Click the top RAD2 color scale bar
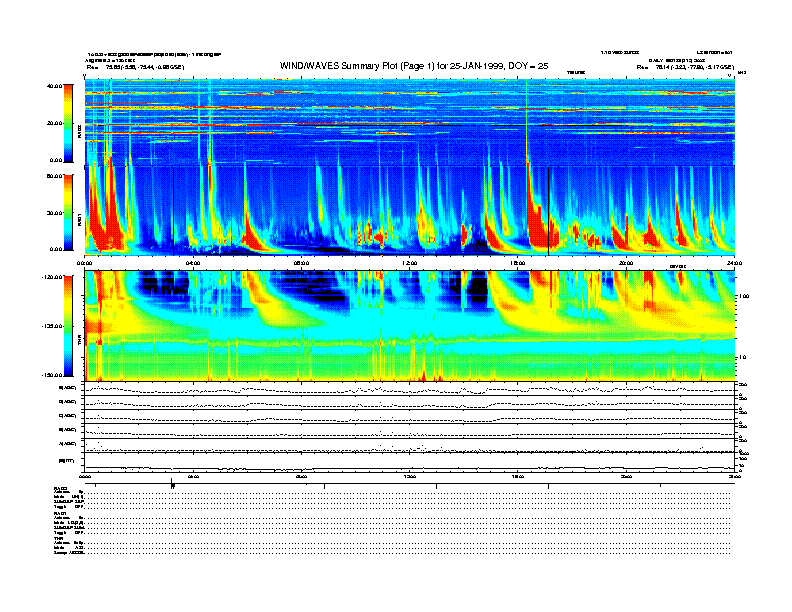Image resolution: width=792 pixels, height=612 pixels. pyautogui.click(x=68, y=123)
